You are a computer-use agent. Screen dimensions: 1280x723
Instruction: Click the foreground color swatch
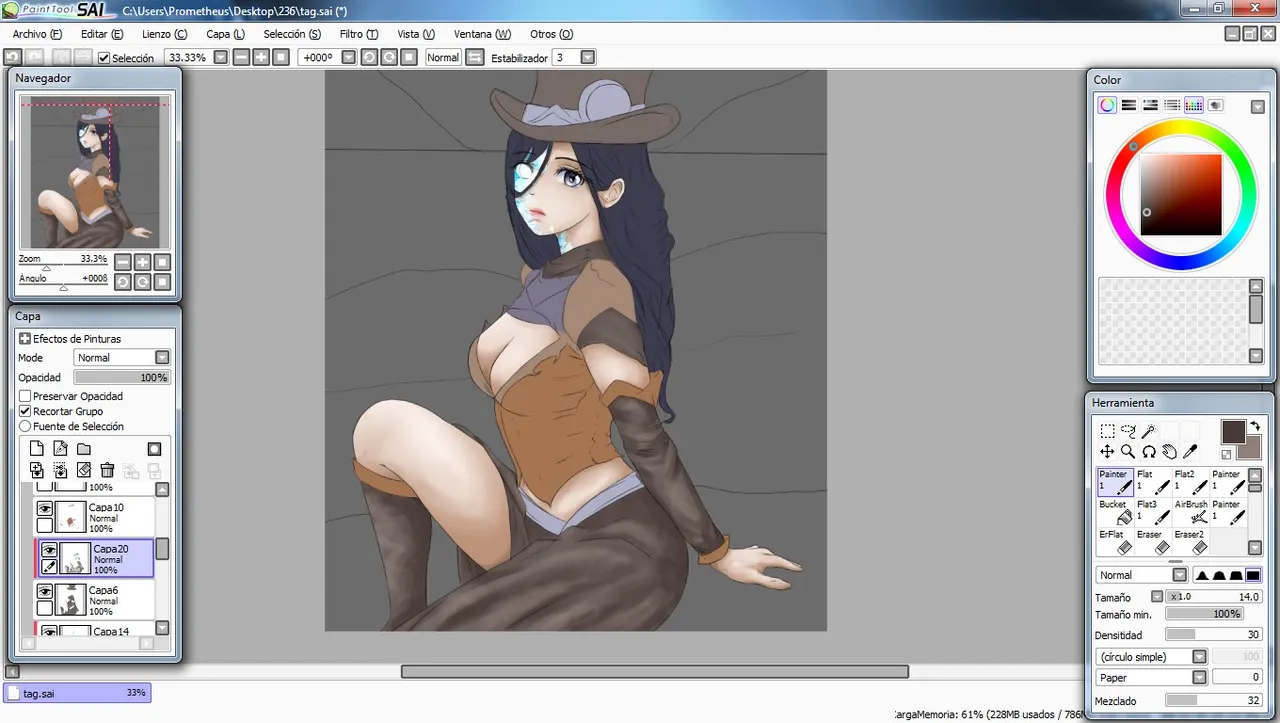pyautogui.click(x=1233, y=432)
